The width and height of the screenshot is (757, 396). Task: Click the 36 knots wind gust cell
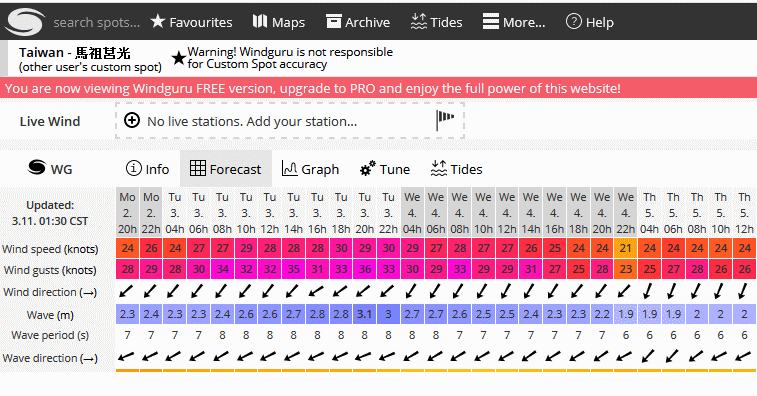(365, 269)
